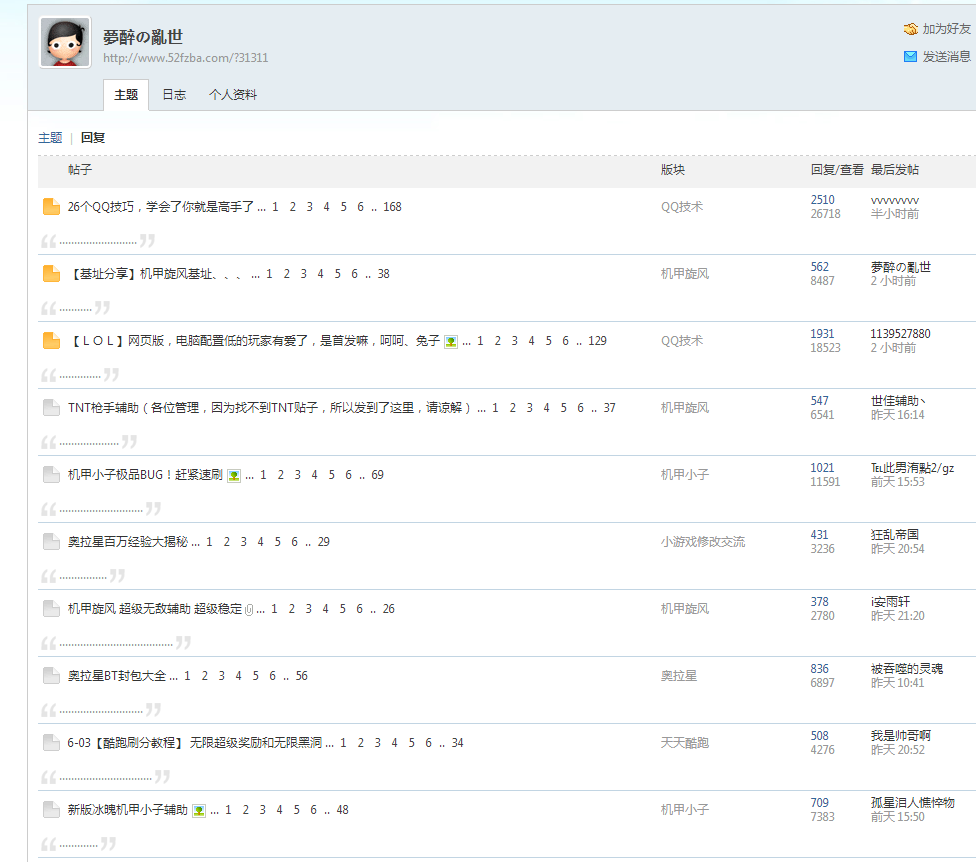
Task: Click image attachment icon on LOL网页版 thread
Action: [x=451, y=342]
